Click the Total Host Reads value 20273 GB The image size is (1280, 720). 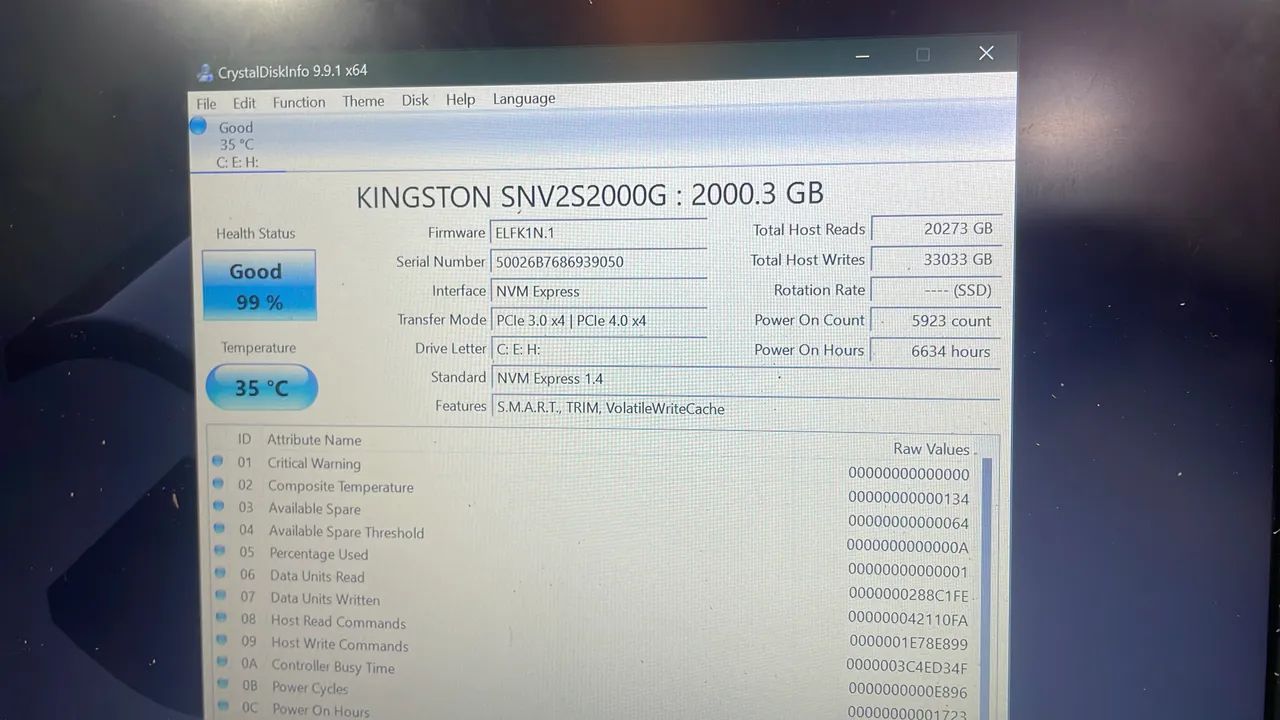[x=936, y=229]
